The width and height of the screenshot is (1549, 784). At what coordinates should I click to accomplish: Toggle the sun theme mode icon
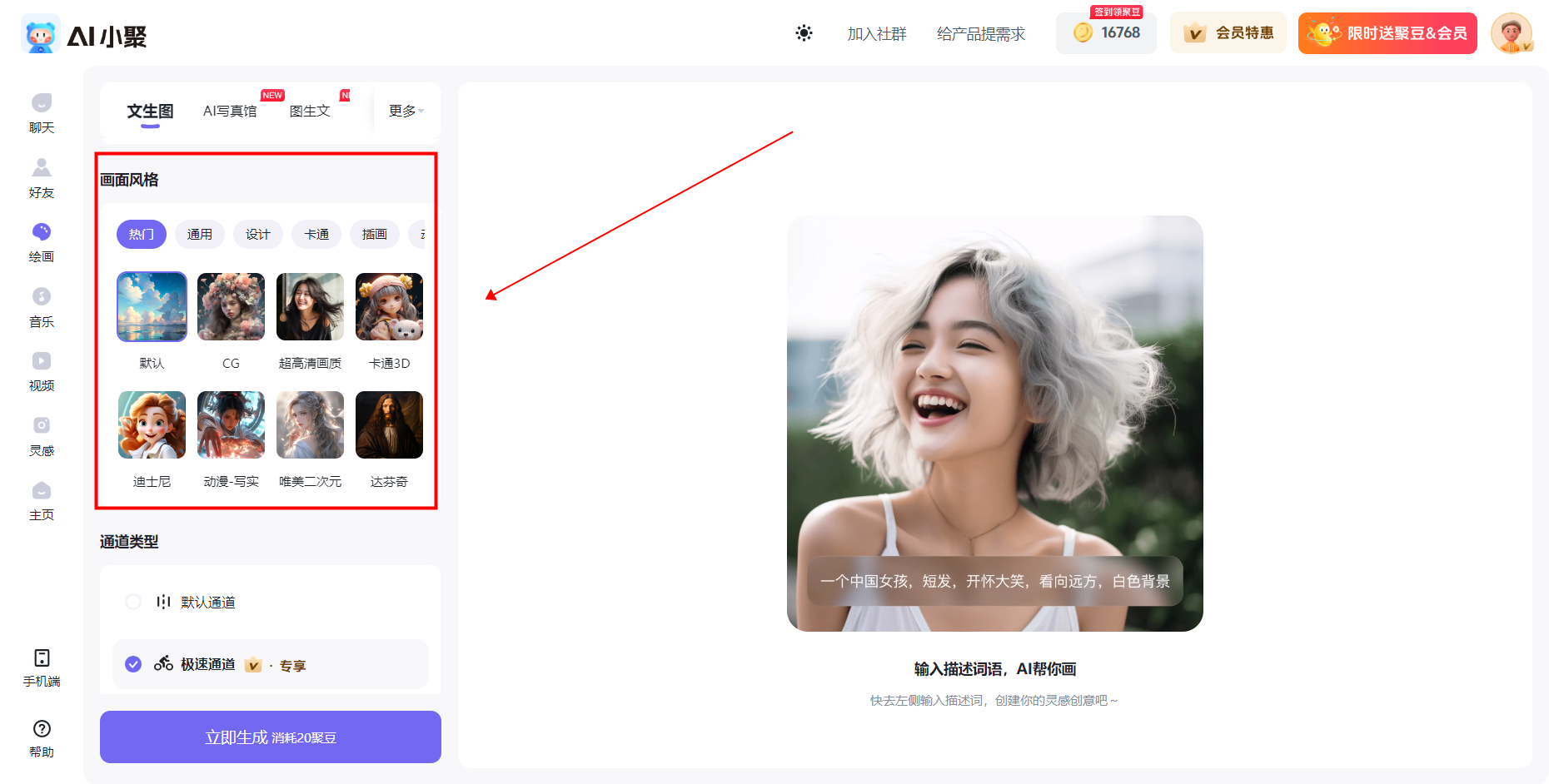coord(804,33)
